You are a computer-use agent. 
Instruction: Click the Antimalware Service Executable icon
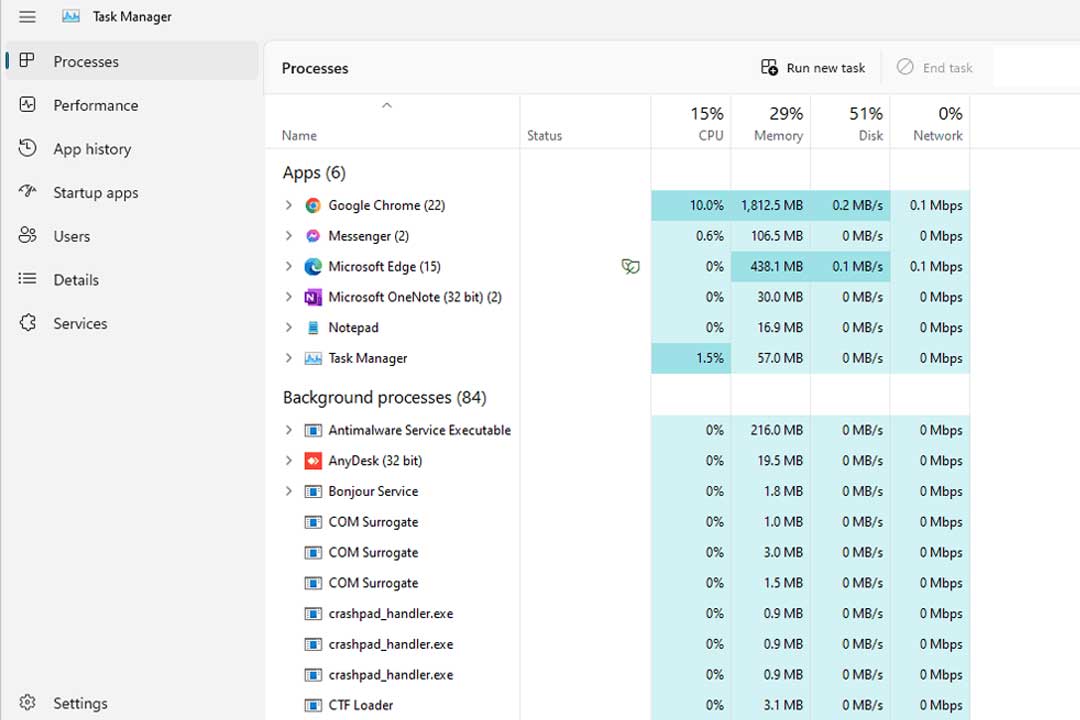pyautogui.click(x=313, y=430)
